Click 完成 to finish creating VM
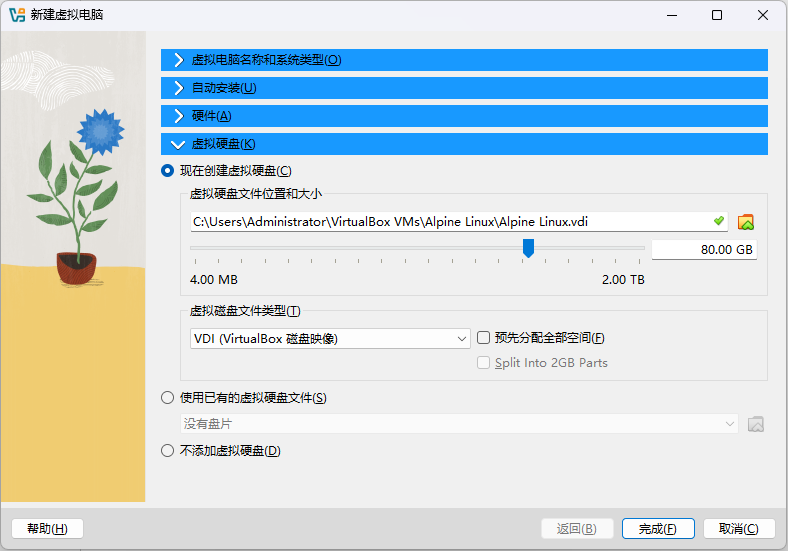Screen dimensions: 788x551 (x=658, y=528)
